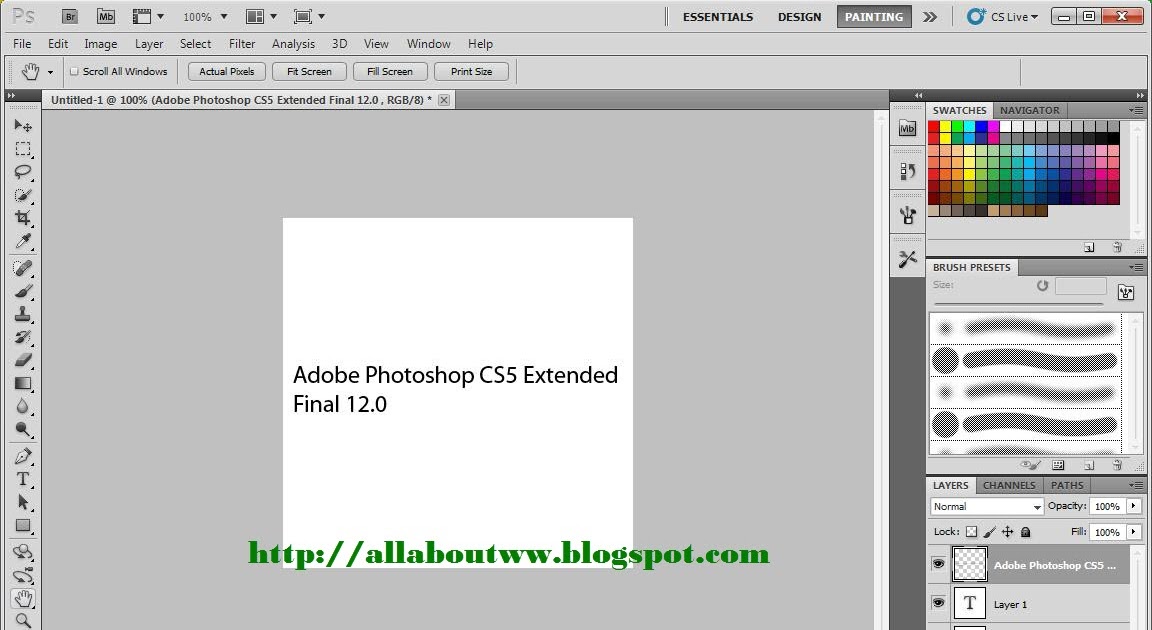Open Tool Presets panel in dock
The image size is (1152, 630).
[907, 258]
